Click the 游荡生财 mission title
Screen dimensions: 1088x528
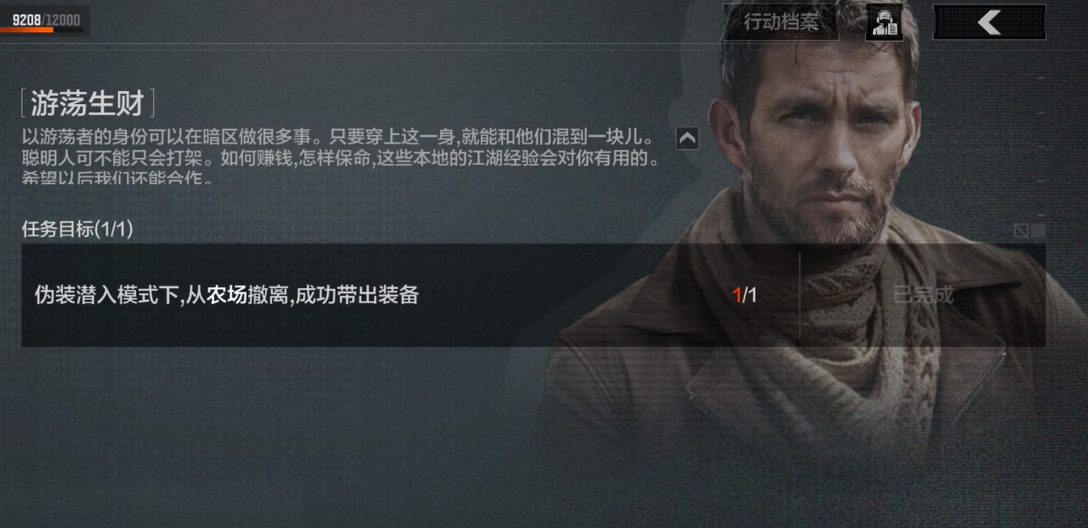click(x=87, y=103)
